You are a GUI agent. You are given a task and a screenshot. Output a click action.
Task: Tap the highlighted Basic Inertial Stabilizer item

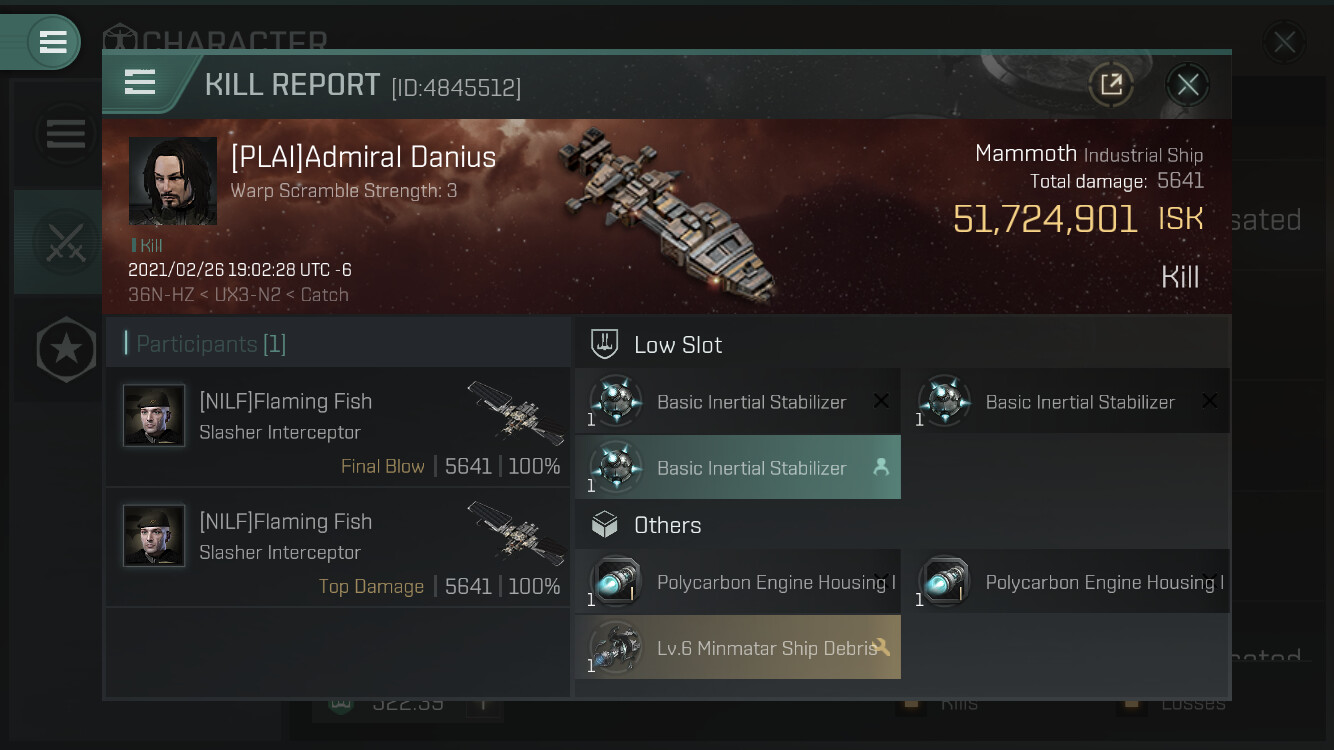[738, 468]
